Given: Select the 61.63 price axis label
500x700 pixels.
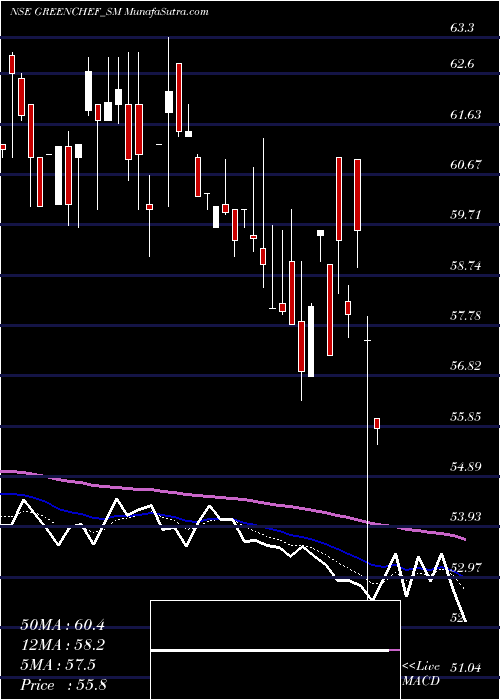Looking at the screenshot, I should 467,115.
